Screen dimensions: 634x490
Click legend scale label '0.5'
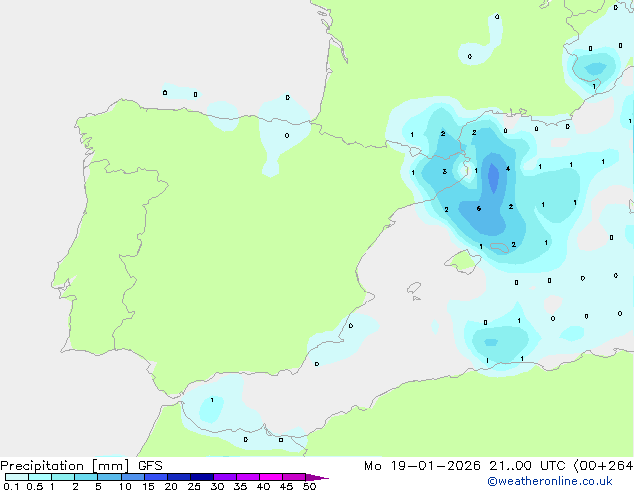[x=35, y=486]
